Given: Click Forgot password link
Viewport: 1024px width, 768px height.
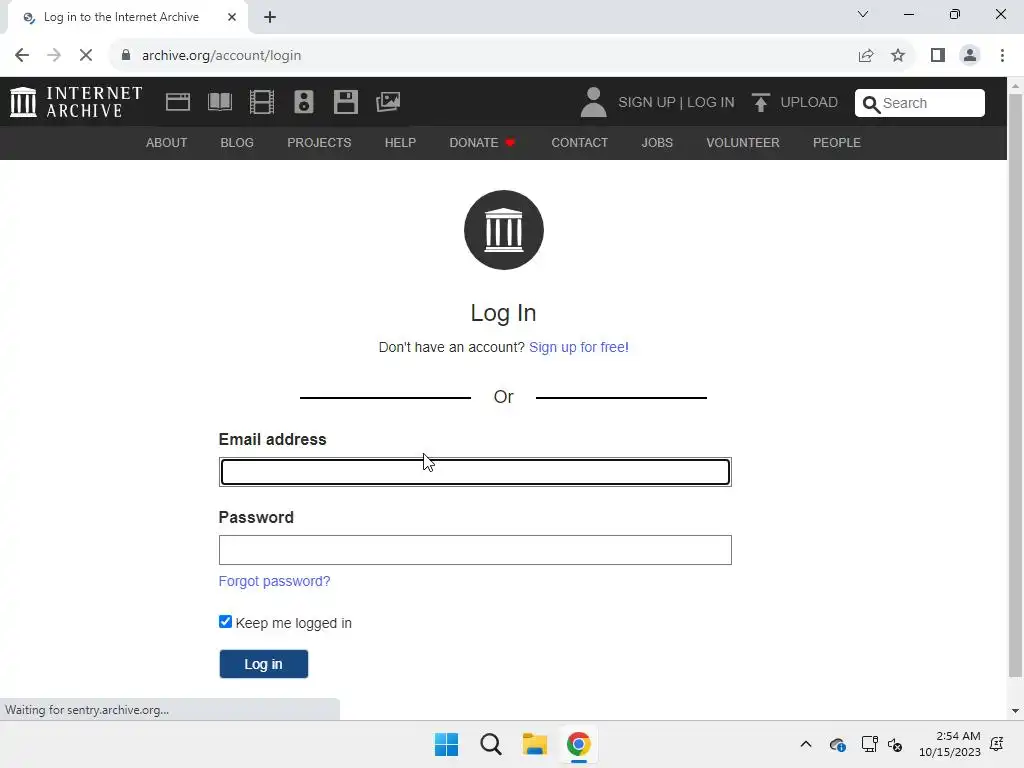Looking at the screenshot, I should 274,581.
